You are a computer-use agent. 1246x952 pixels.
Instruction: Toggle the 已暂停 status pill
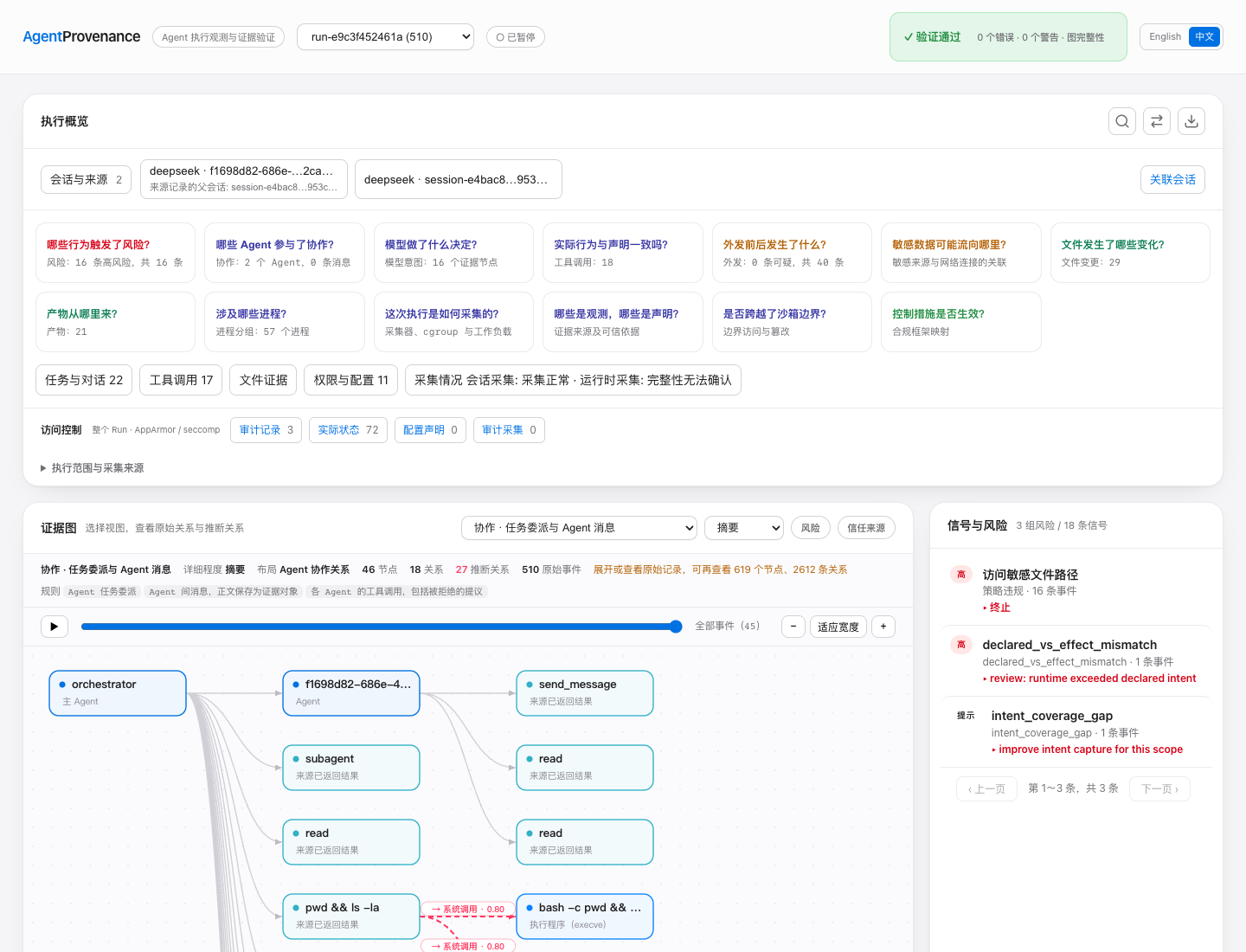click(x=516, y=37)
